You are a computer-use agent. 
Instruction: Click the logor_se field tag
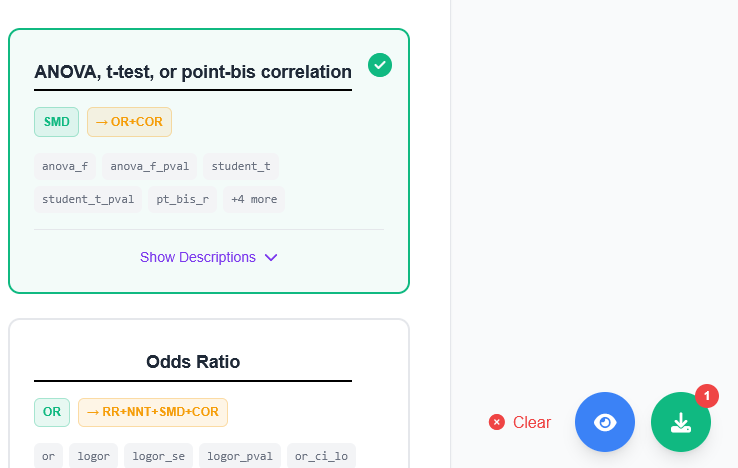pos(159,456)
